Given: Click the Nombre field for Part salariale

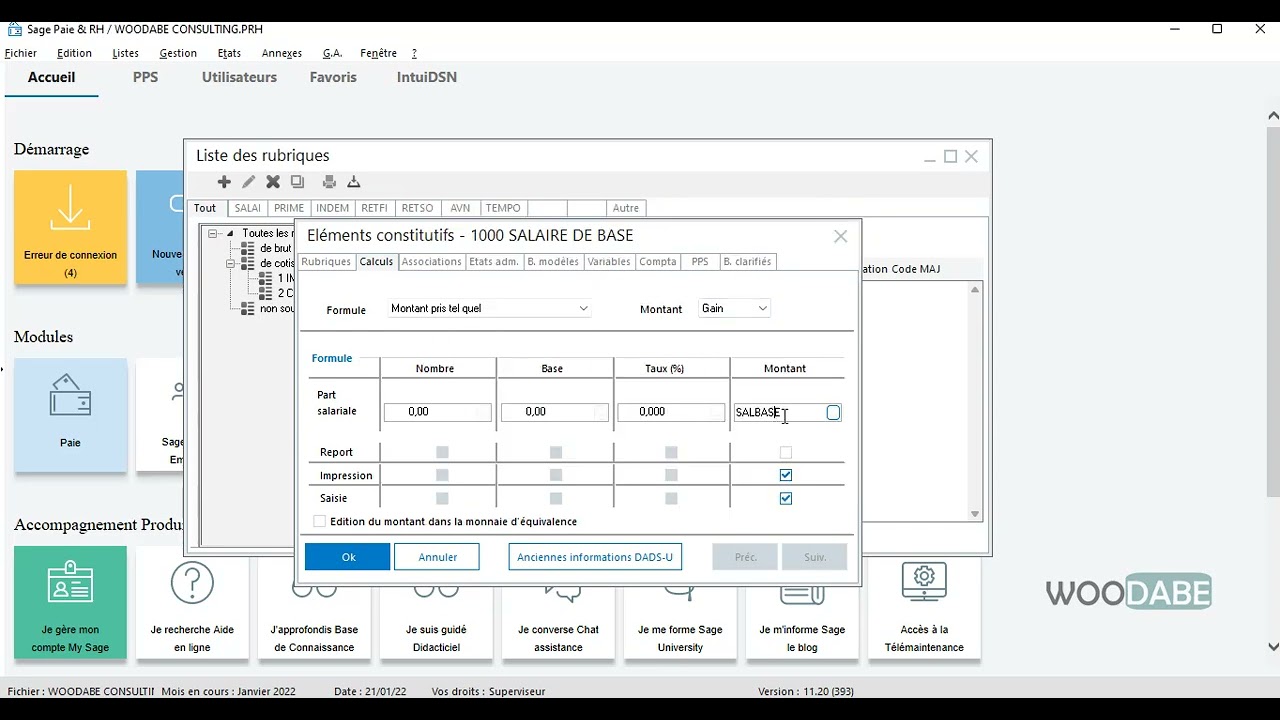Looking at the screenshot, I should [437, 412].
